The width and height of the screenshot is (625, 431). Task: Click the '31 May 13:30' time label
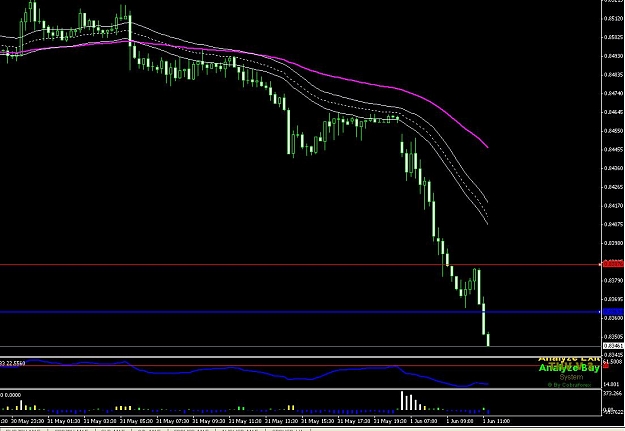tap(281, 421)
